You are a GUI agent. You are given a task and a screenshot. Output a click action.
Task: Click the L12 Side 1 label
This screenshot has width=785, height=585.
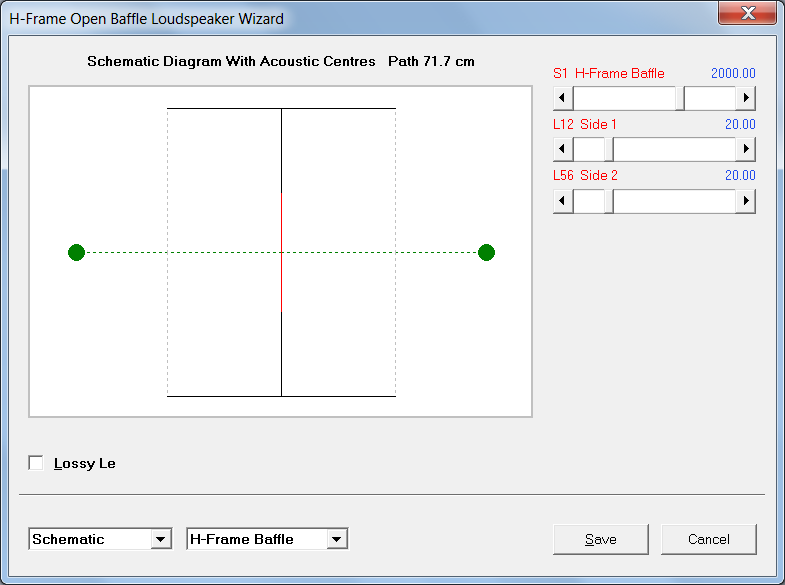point(585,124)
